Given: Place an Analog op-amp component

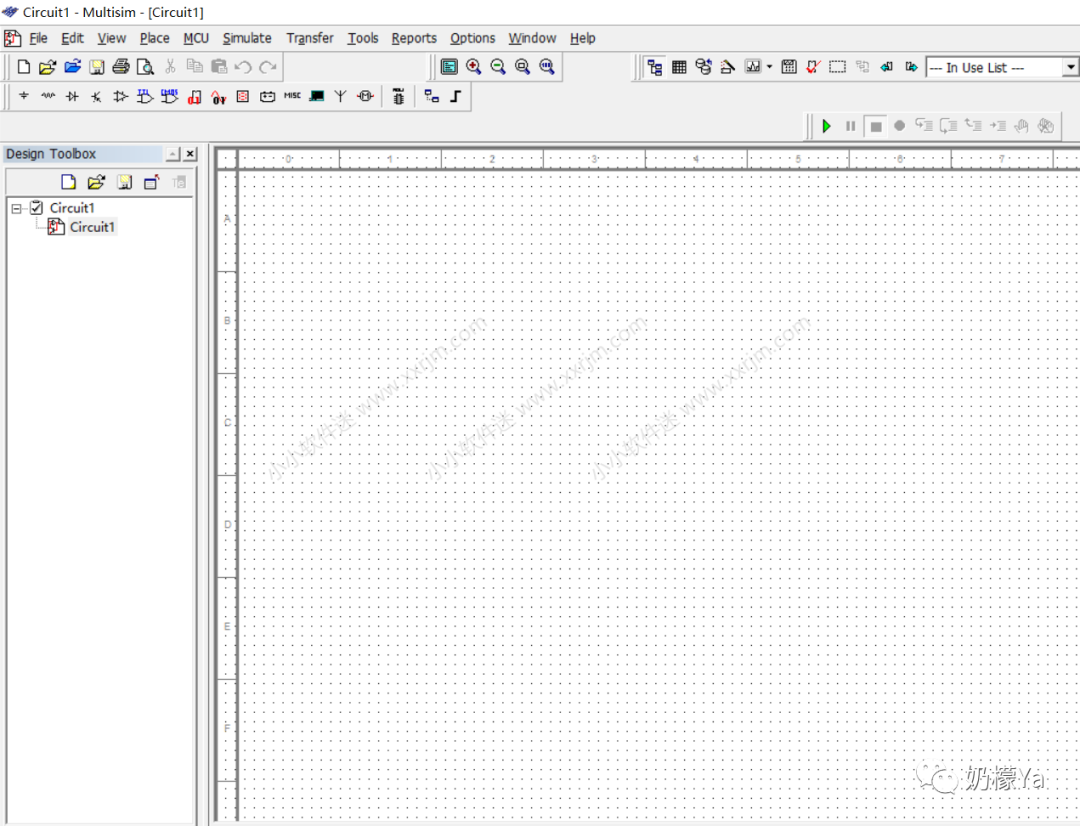Looking at the screenshot, I should pos(121,96).
